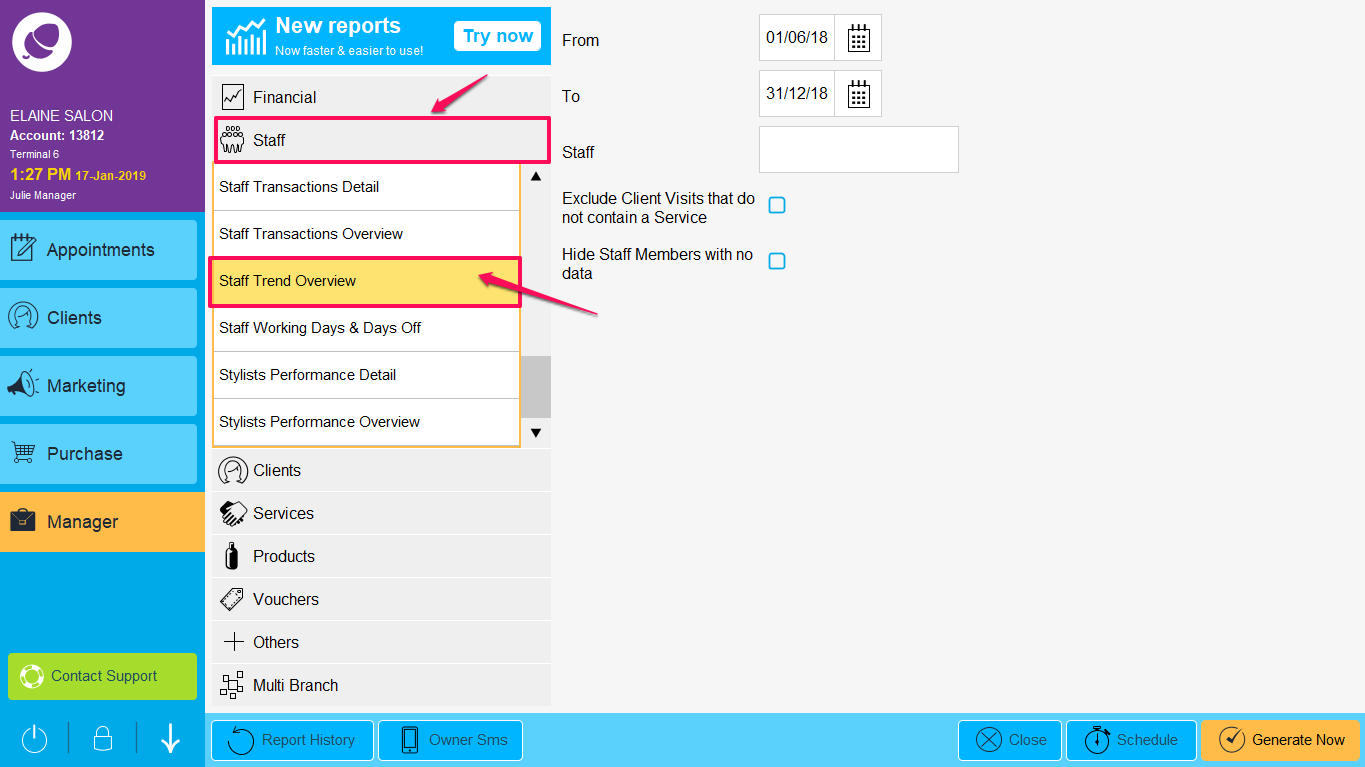This screenshot has width=1365, height=767.
Task: Expand the Clients reports category
Action: (380, 470)
